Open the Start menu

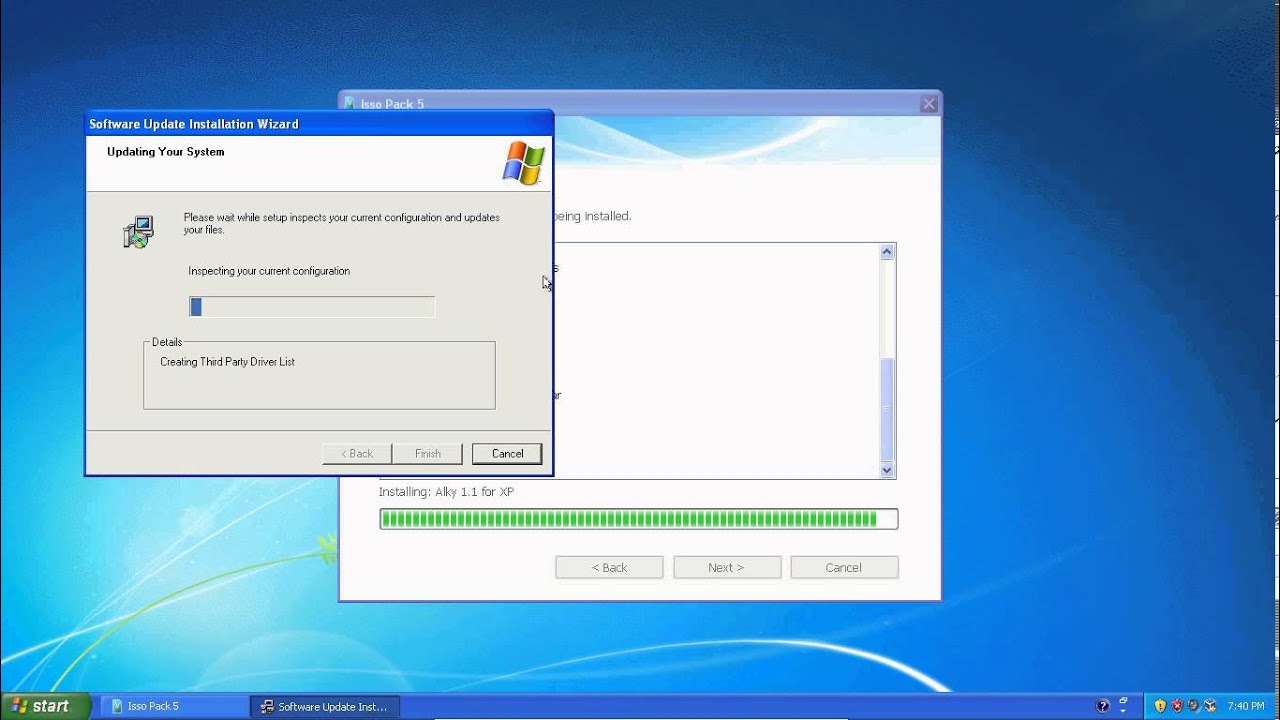[x=45, y=706]
